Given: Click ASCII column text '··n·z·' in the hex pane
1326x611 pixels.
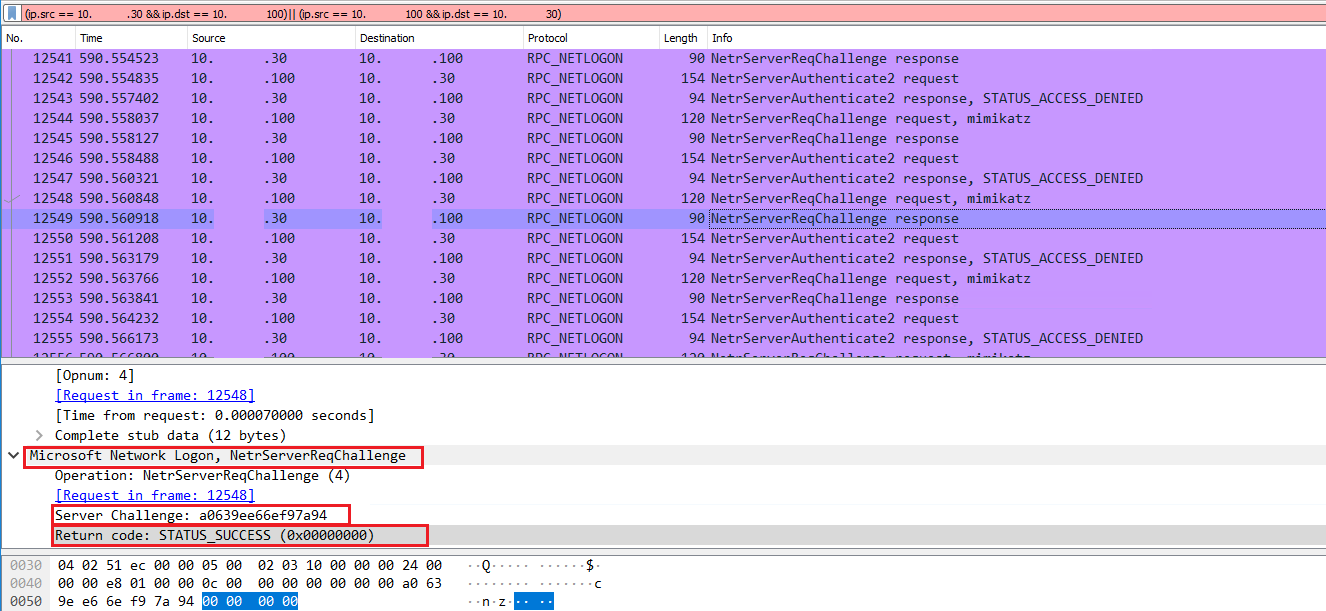Looking at the screenshot, I should 490,601.
